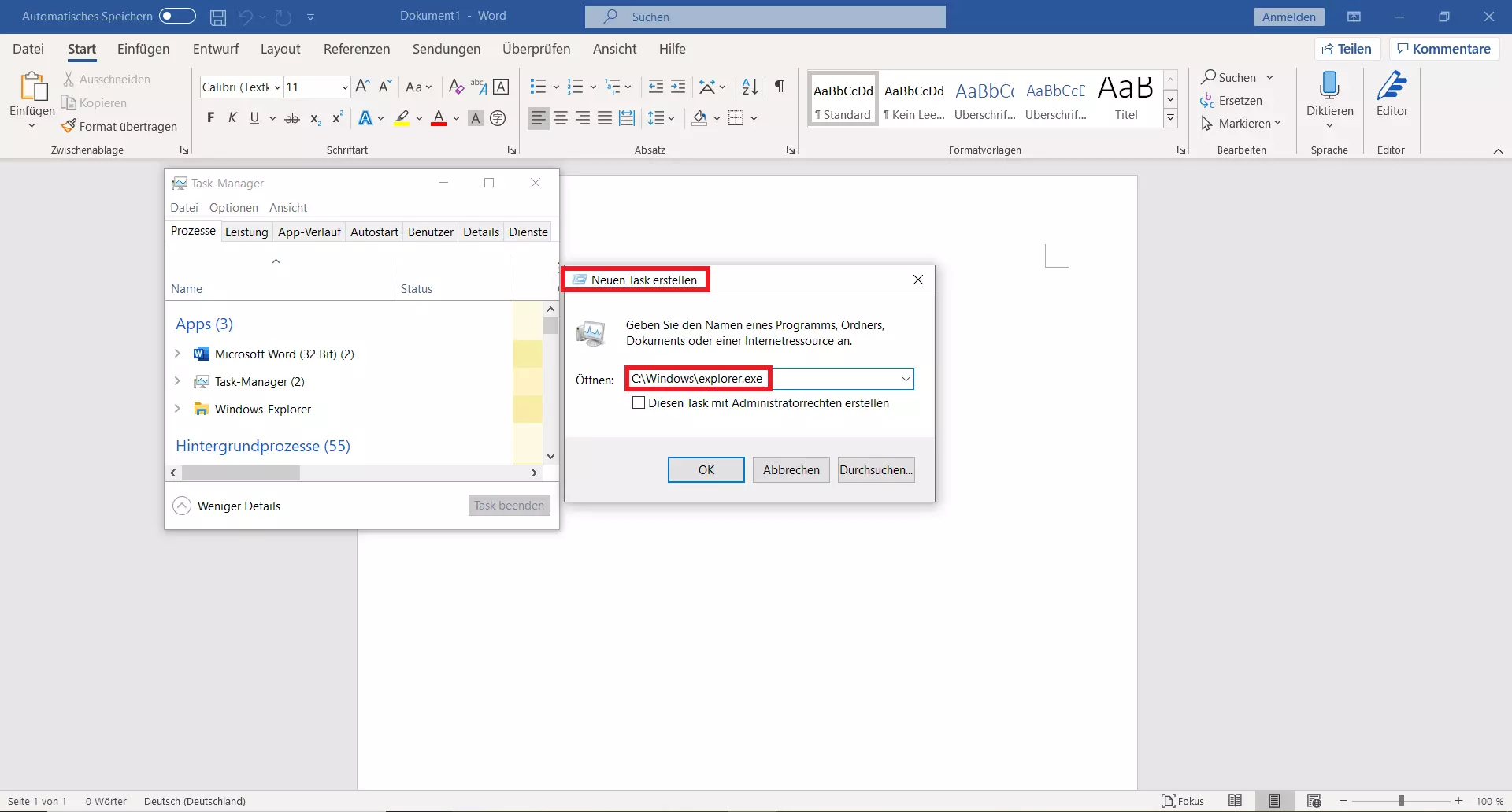Apply superscript formatting

click(x=338, y=118)
